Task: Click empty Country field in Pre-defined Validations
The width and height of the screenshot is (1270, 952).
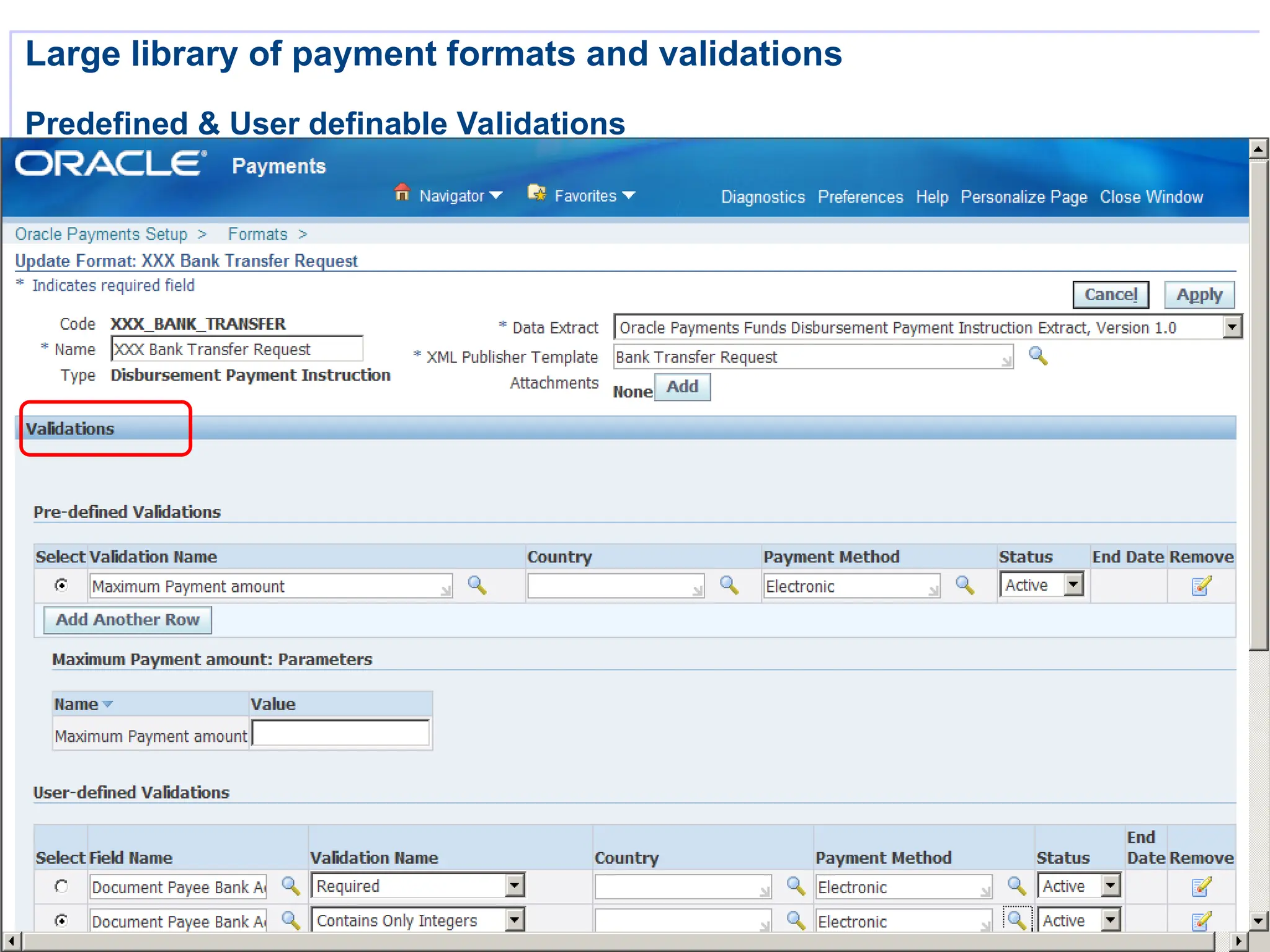Action: [x=616, y=586]
